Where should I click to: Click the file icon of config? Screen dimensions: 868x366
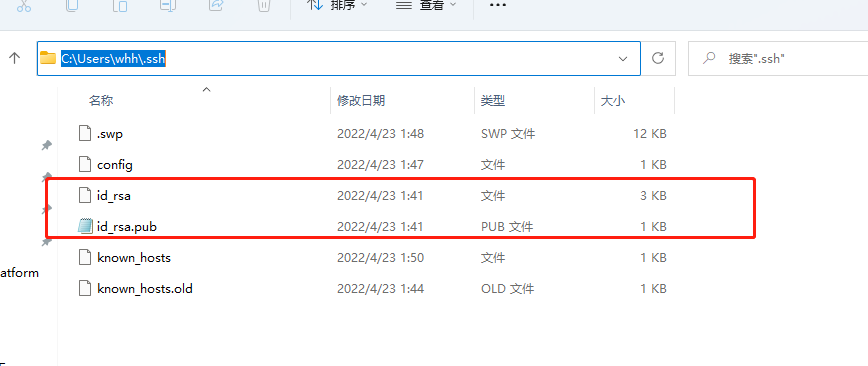(x=85, y=164)
